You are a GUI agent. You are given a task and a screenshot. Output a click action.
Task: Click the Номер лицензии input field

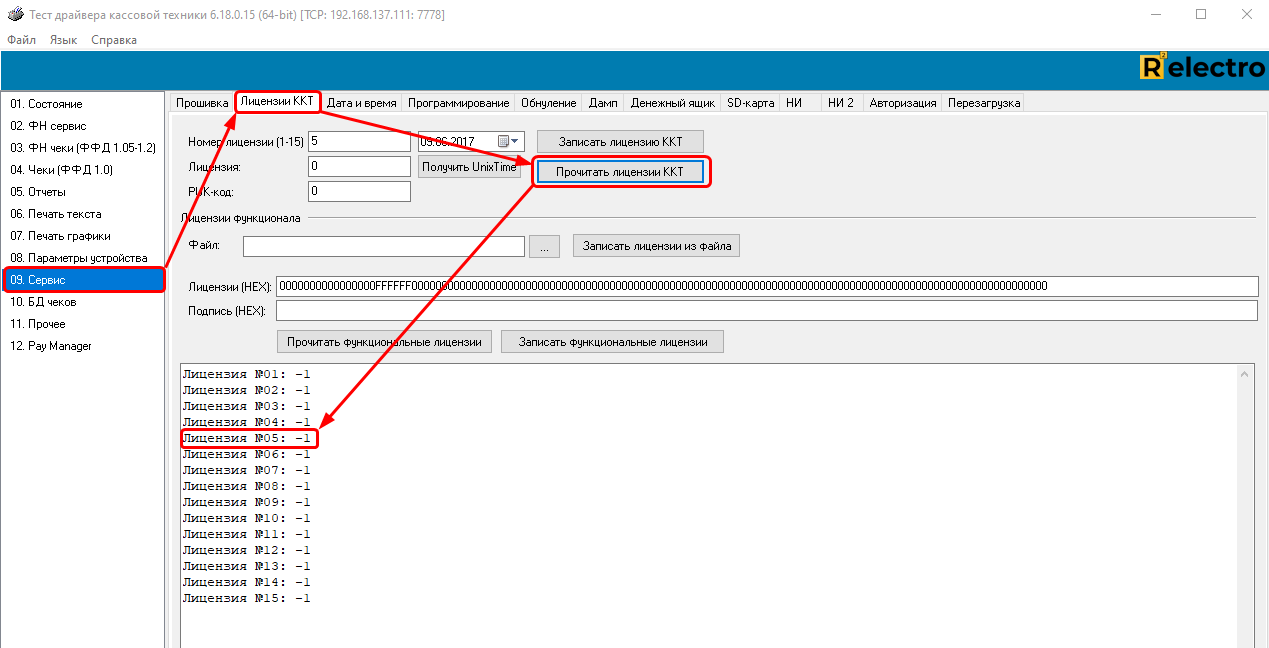click(x=359, y=142)
